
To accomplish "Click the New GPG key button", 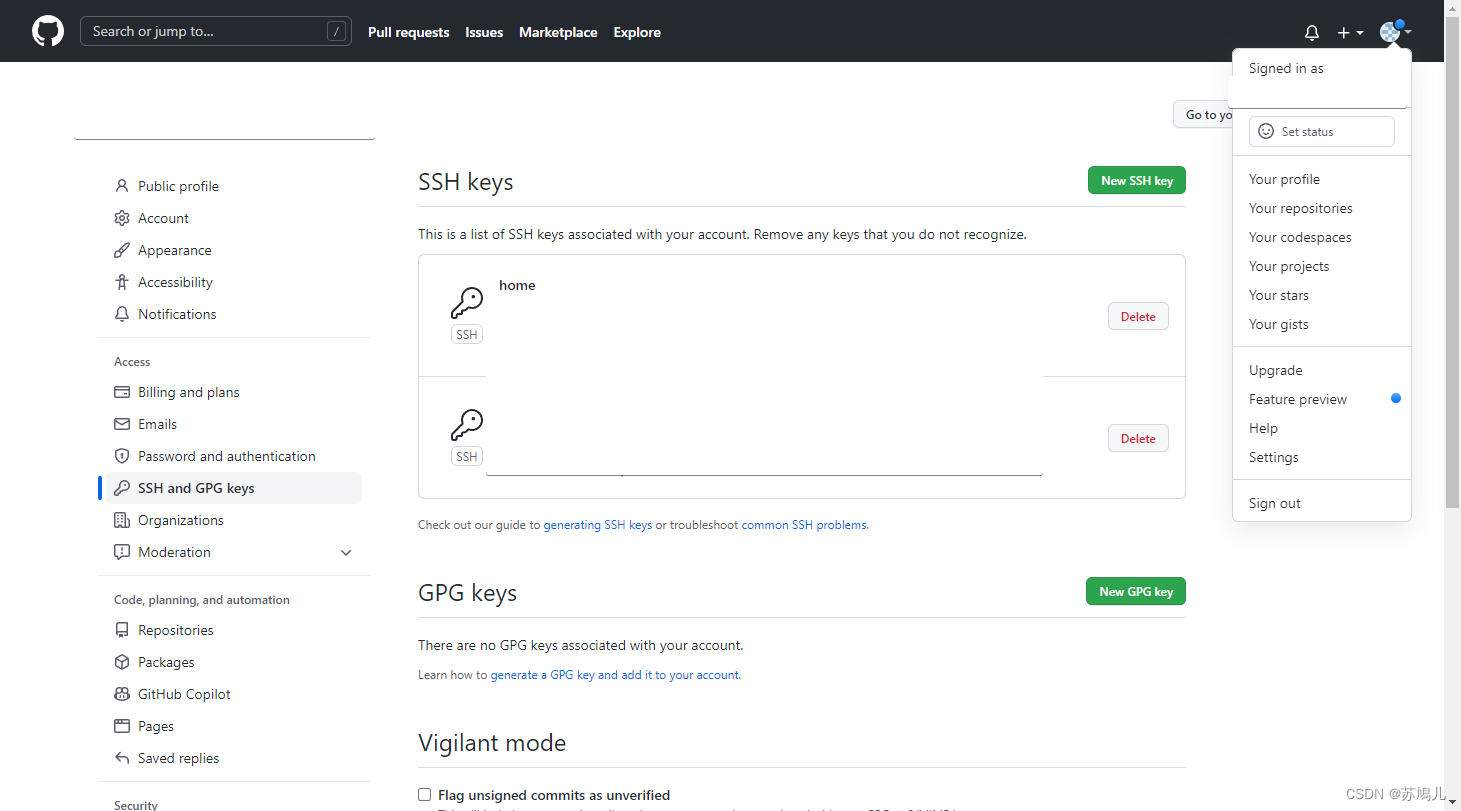I will (1136, 591).
